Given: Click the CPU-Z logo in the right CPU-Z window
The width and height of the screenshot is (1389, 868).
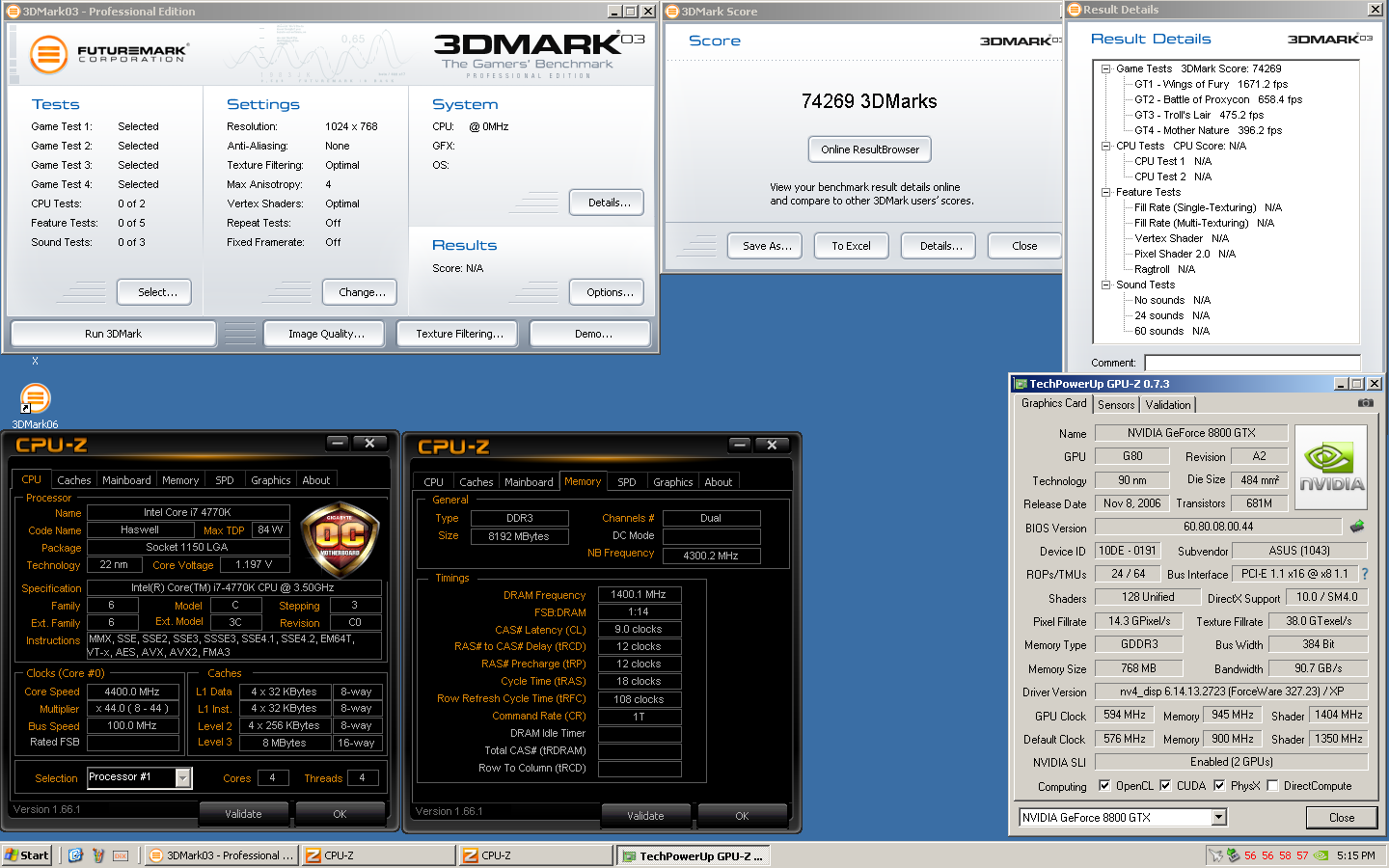Looking at the screenshot, I should [x=453, y=447].
